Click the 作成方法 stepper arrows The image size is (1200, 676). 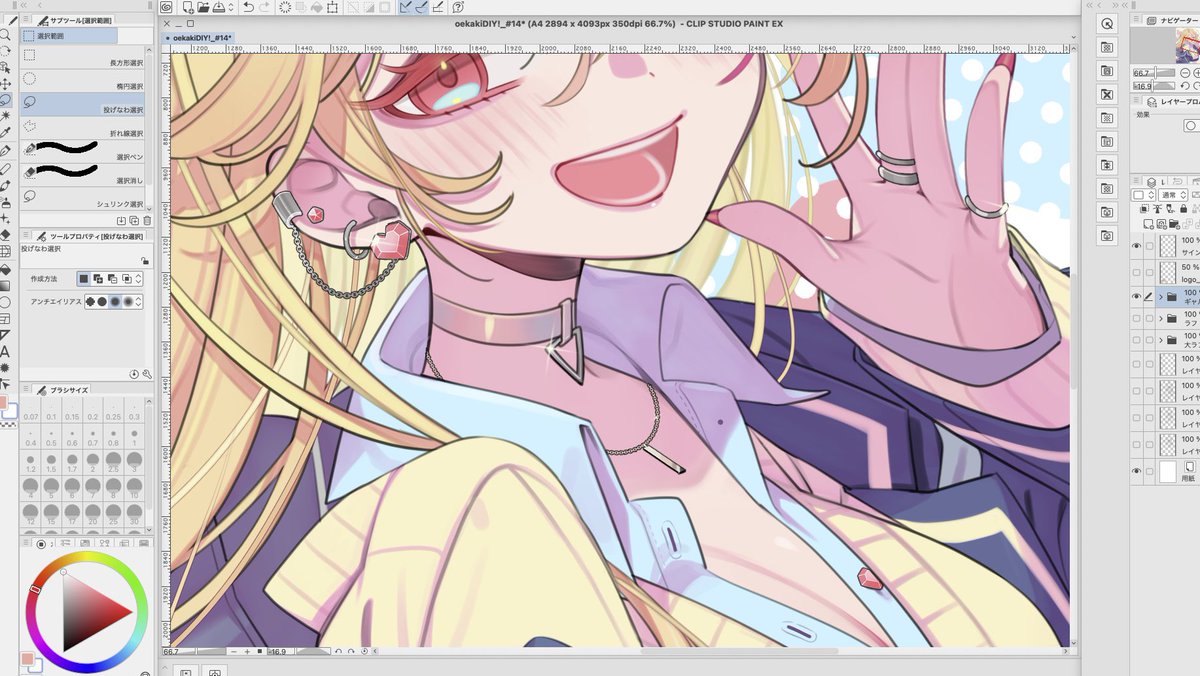coord(139,279)
